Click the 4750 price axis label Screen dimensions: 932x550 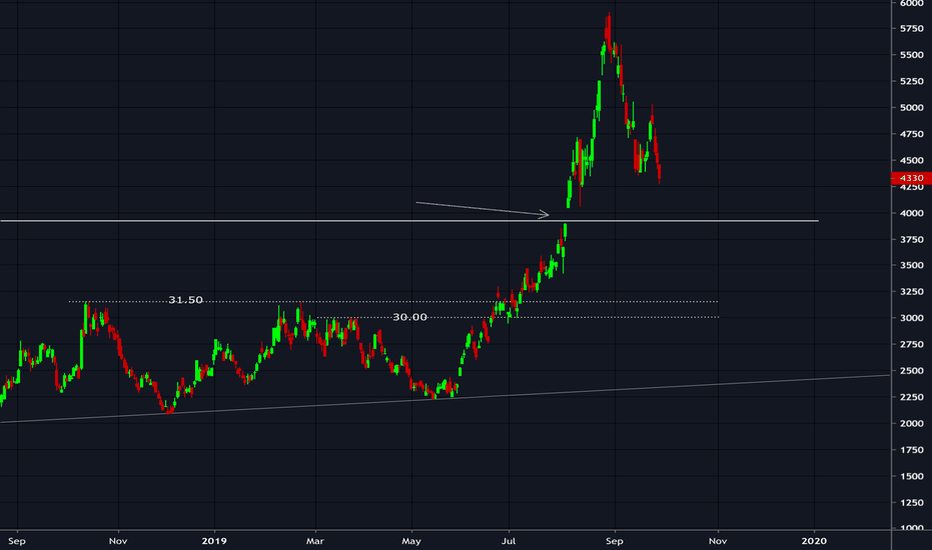pyautogui.click(x=912, y=134)
